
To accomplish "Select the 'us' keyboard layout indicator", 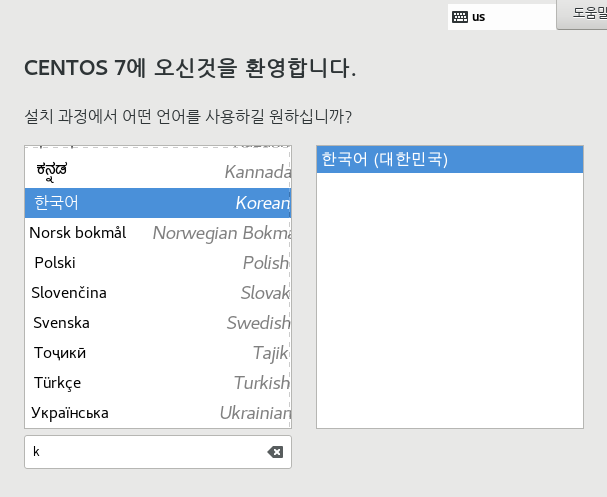I will pos(502,17).
